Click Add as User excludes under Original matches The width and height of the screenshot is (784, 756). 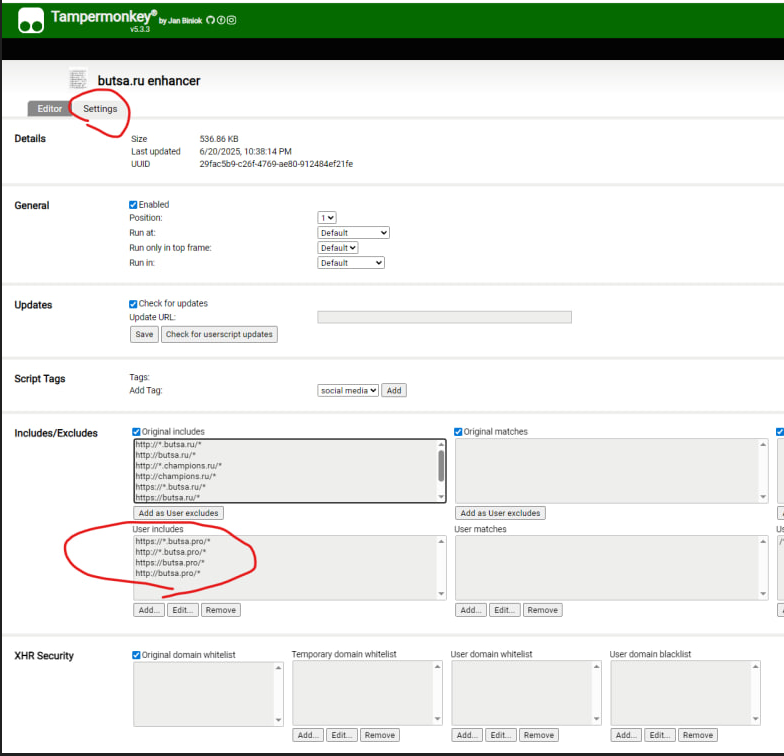(500, 513)
